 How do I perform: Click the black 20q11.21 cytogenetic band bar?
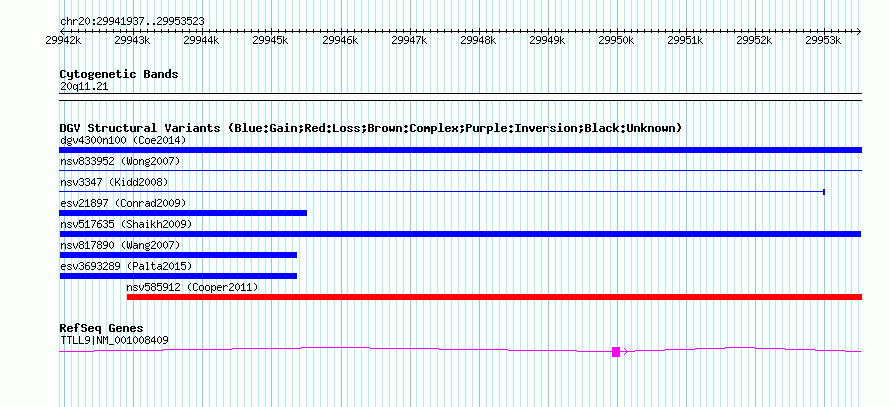pyautogui.click(x=460, y=97)
